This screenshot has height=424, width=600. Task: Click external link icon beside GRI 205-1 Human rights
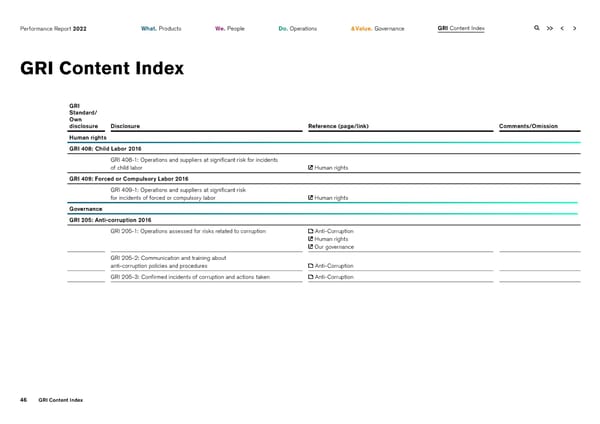310,239
